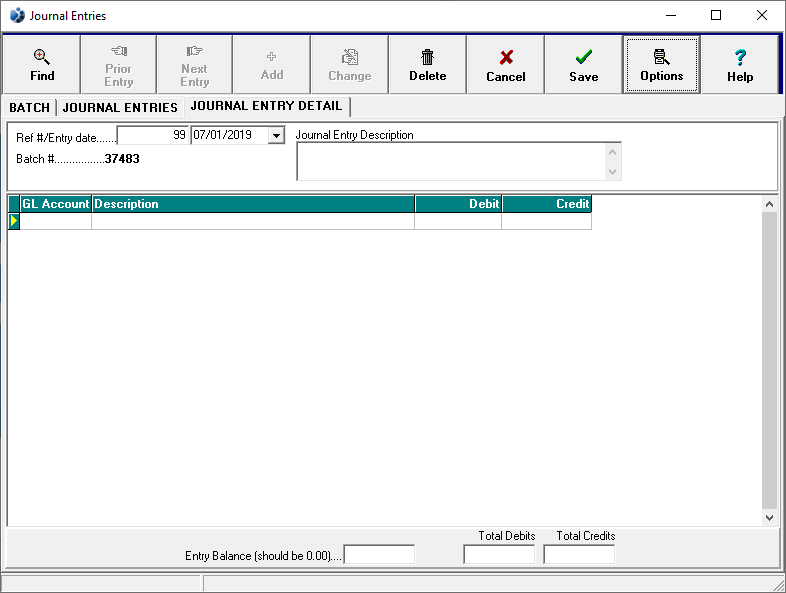Click the grid scrollbar down arrow

tap(769, 518)
